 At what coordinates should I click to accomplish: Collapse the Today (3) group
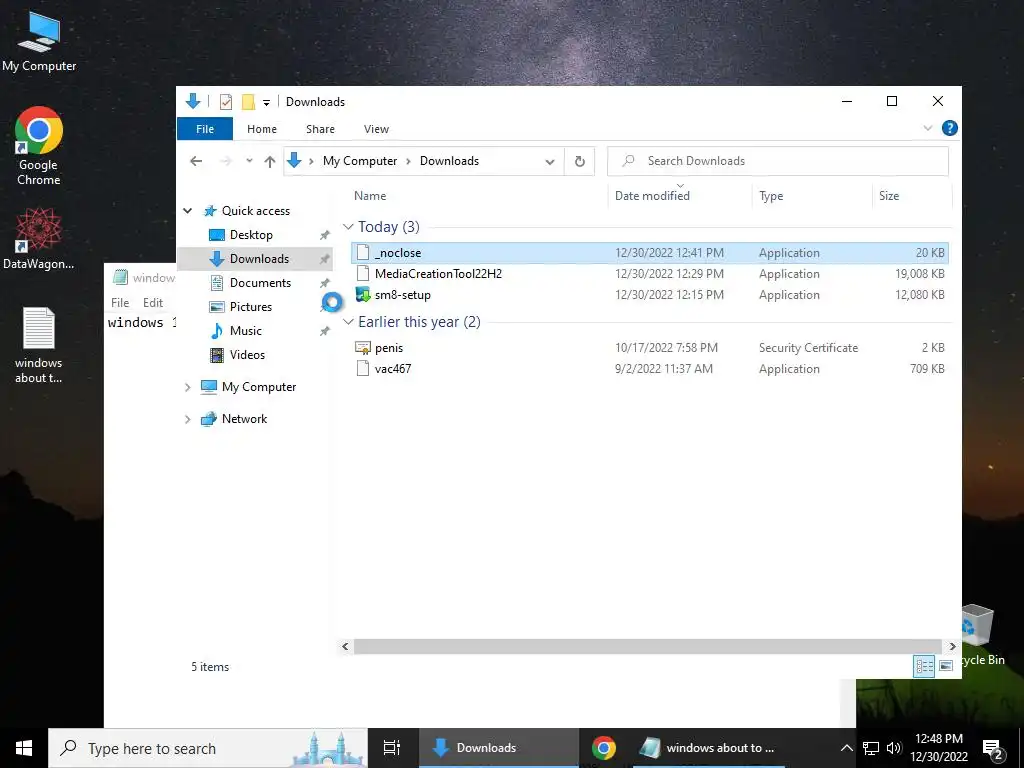348,227
